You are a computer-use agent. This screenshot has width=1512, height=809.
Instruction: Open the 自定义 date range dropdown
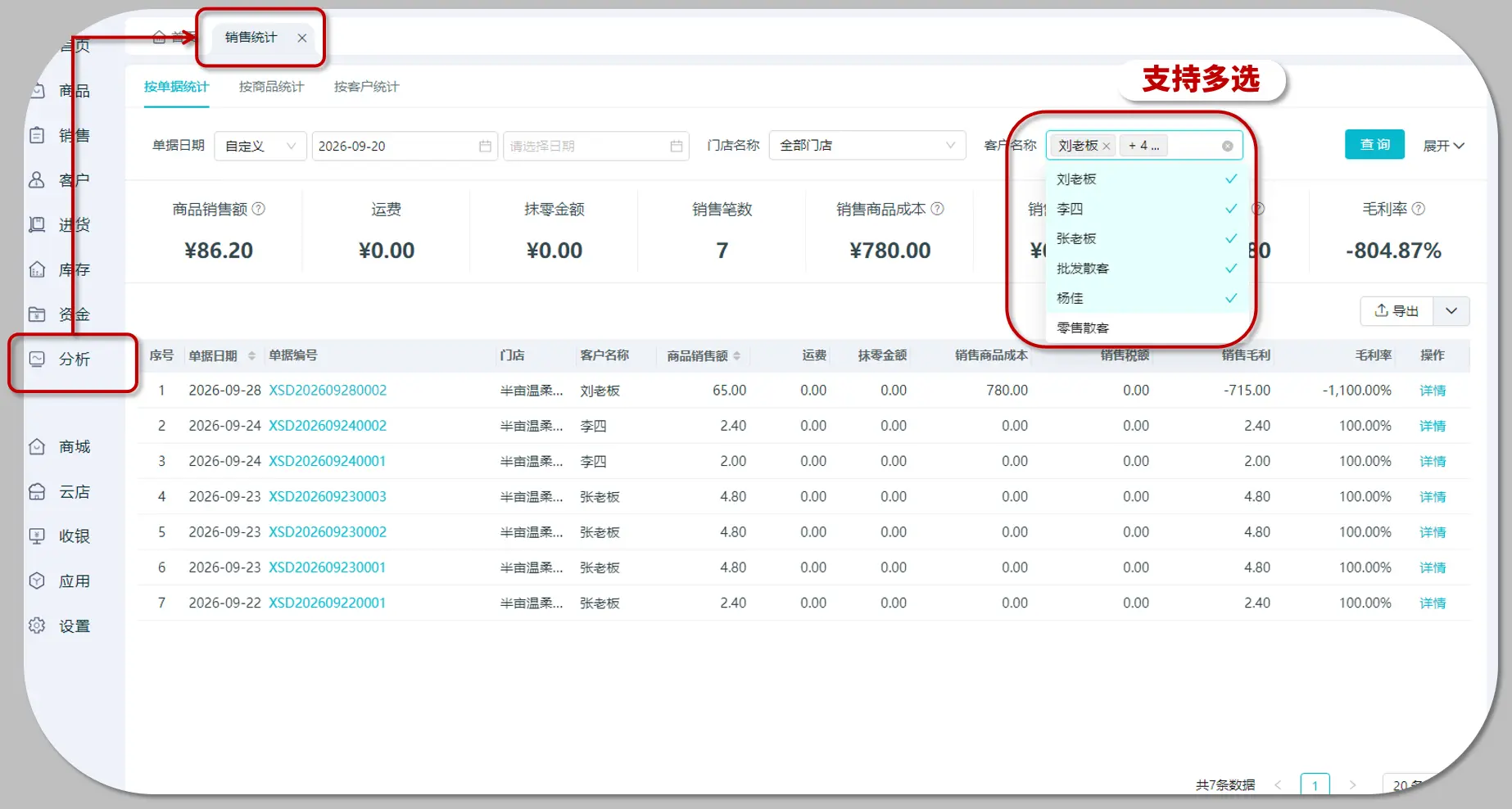(x=260, y=146)
